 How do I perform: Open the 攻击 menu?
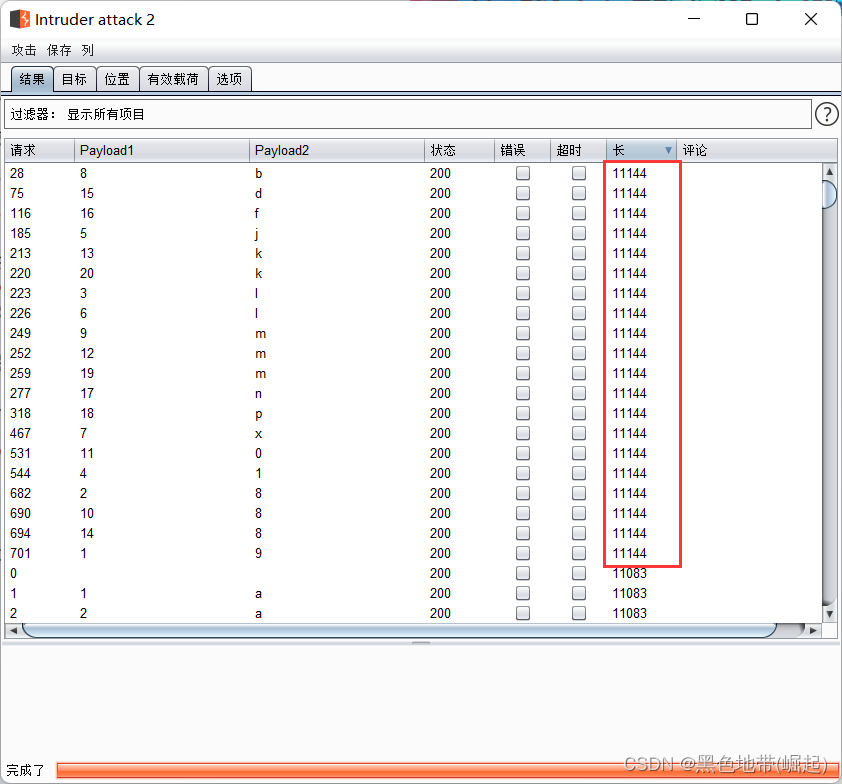[24, 50]
